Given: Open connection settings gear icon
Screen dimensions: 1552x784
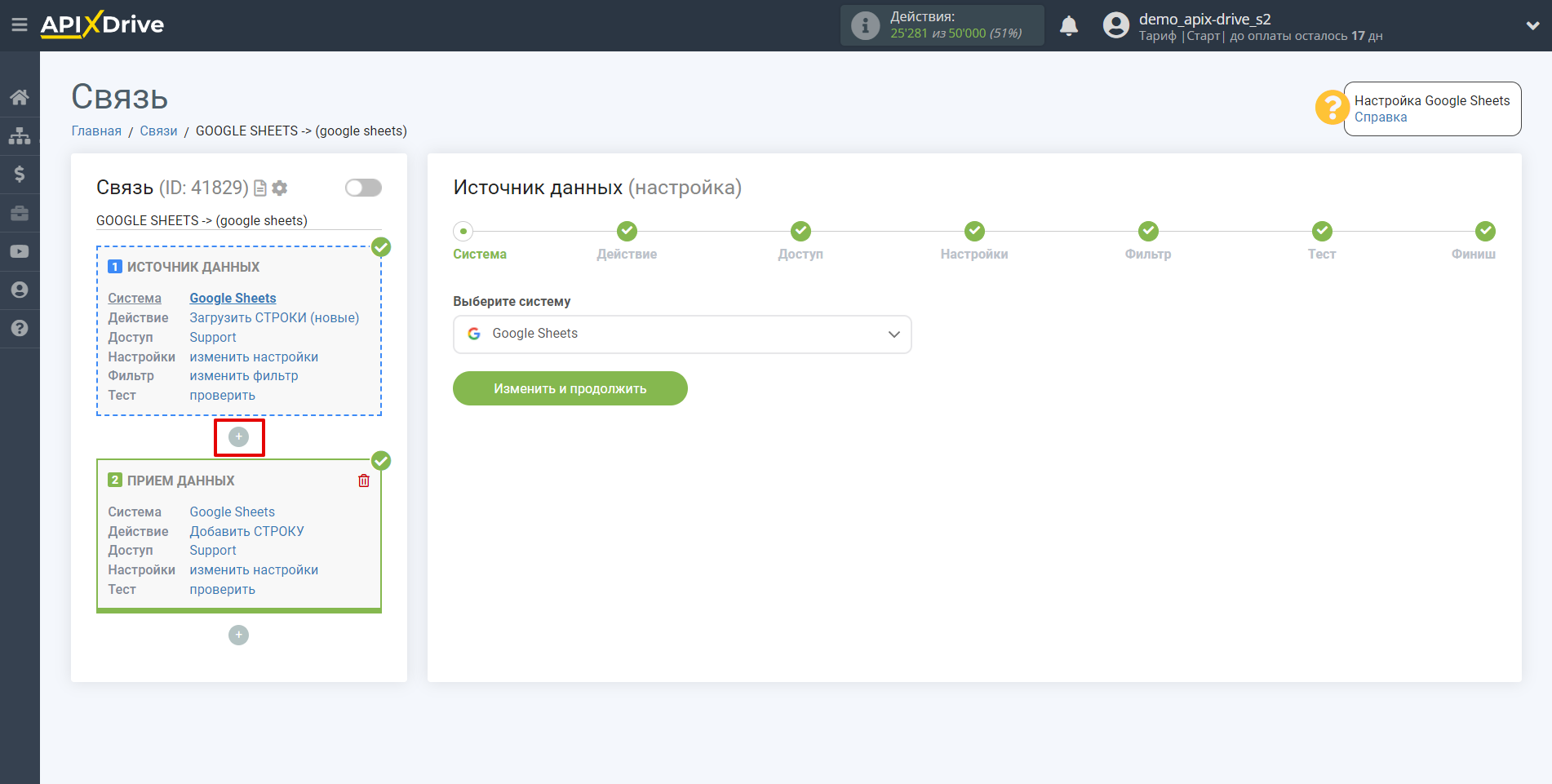Looking at the screenshot, I should click(x=280, y=188).
